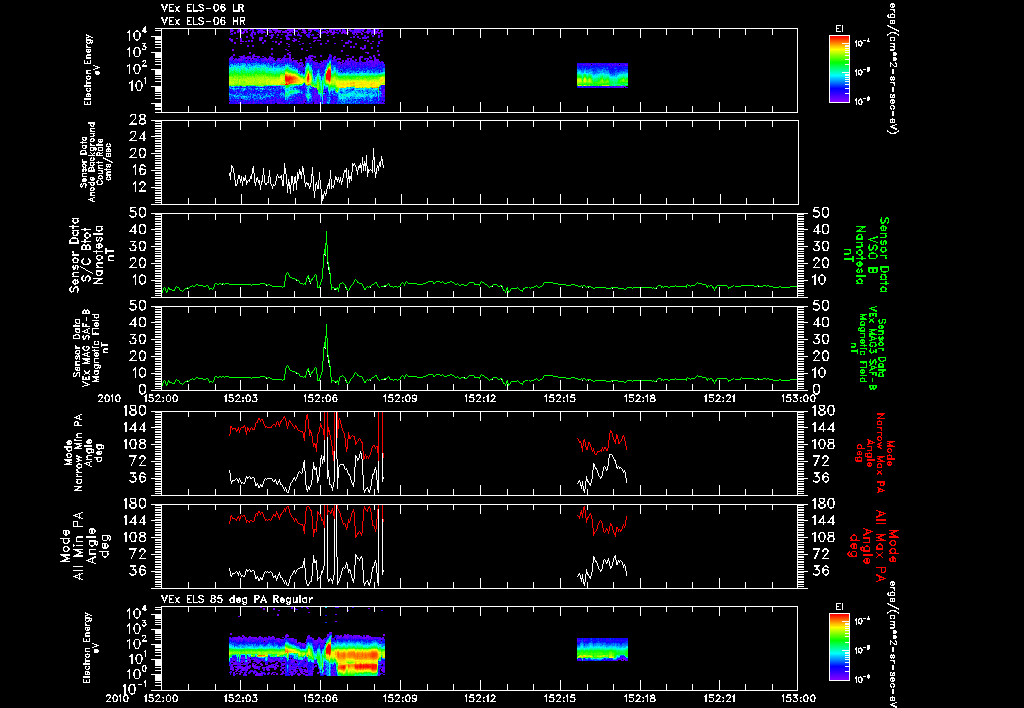Click '152:03' on the lowest time axis
Viewport: 1024px width, 708px height.
point(240,698)
